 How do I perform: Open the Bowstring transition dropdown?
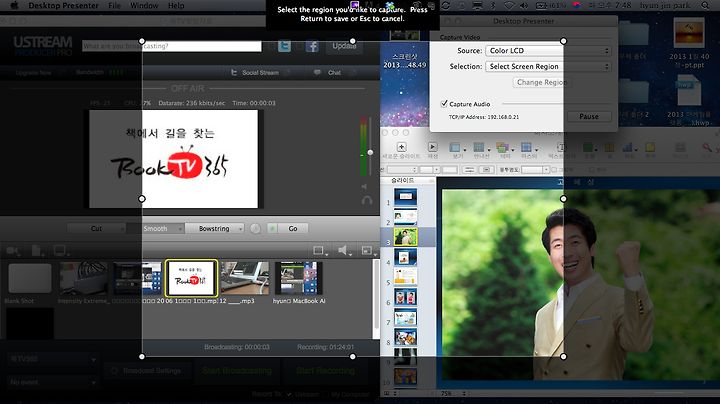(215, 228)
